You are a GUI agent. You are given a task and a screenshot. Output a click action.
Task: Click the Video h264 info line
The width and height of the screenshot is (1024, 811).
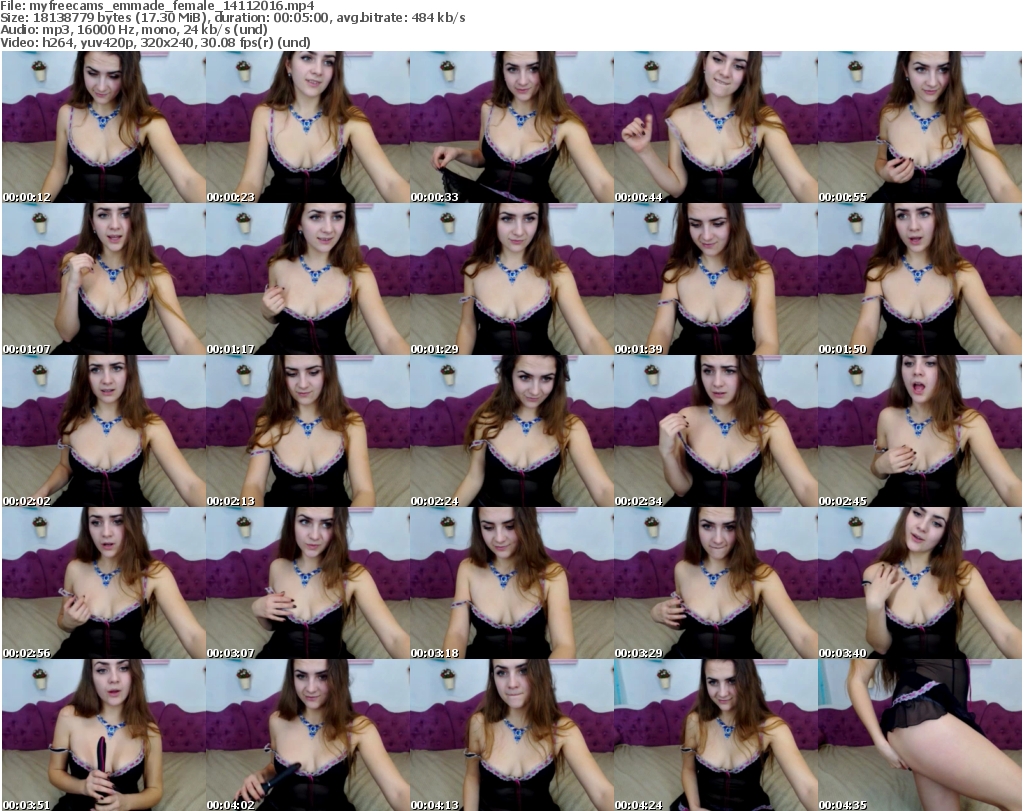pyautogui.click(x=156, y=42)
